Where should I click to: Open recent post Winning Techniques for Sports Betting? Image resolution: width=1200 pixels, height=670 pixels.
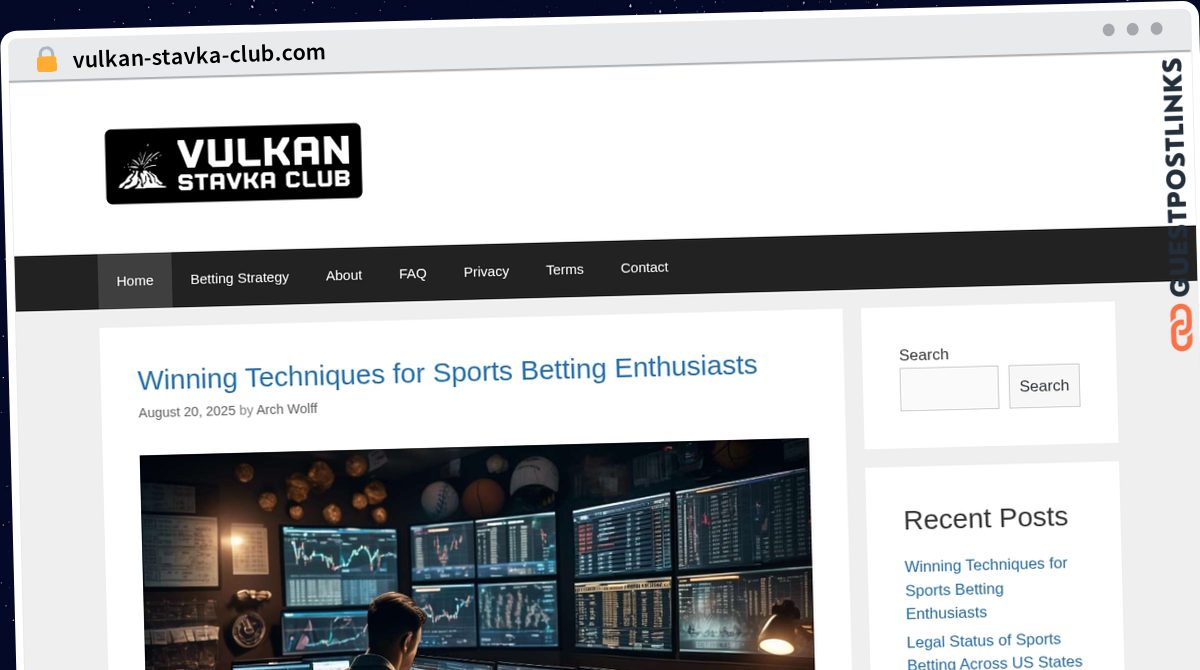tap(986, 589)
